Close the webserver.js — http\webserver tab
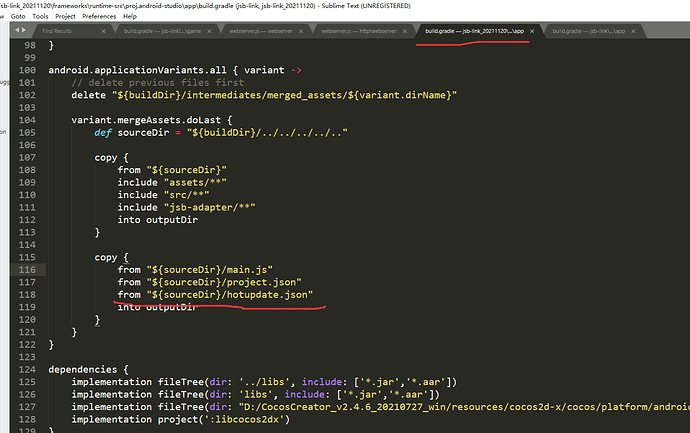This screenshot has height=433, width=690. point(404,31)
